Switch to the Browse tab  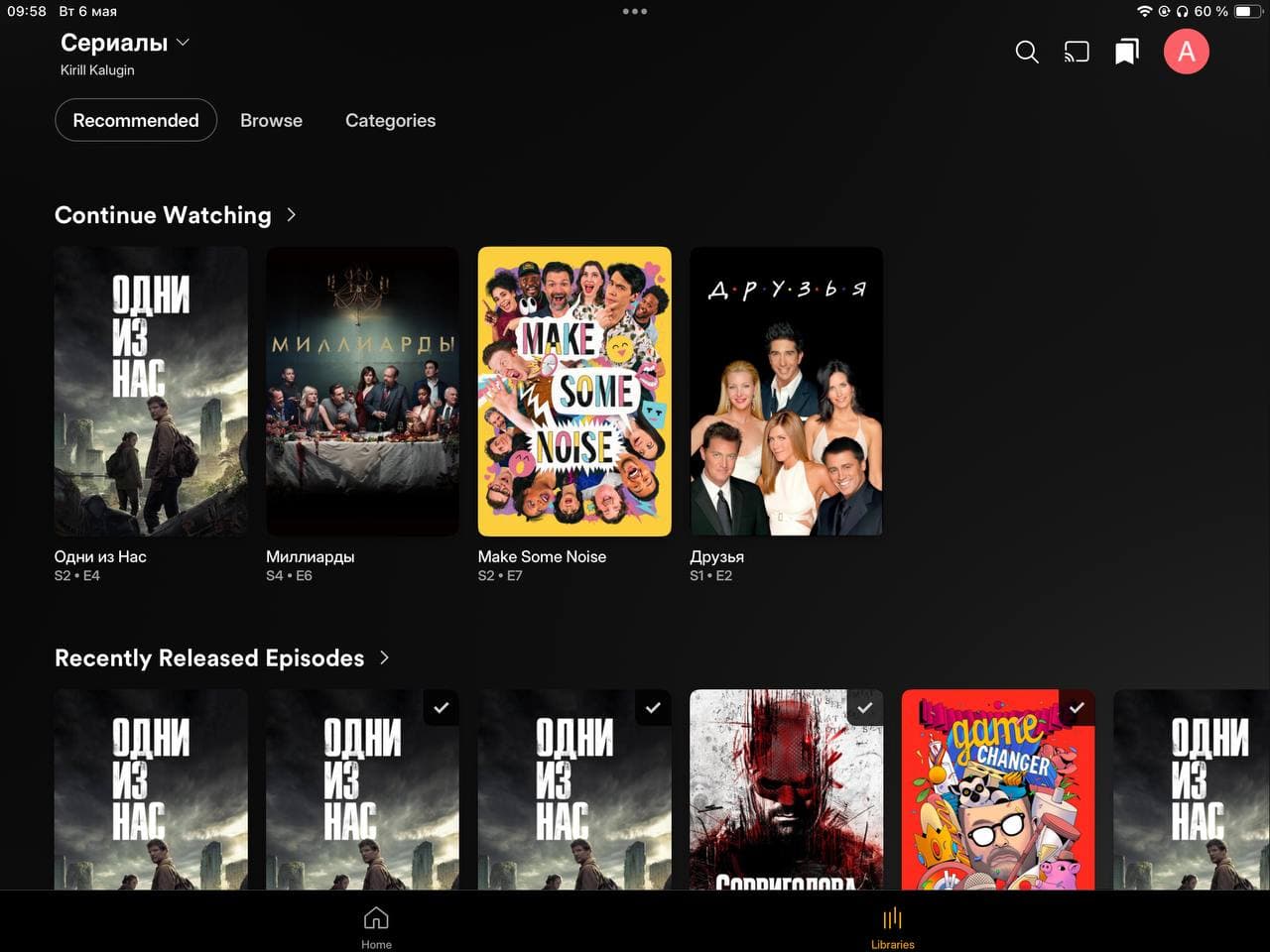pos(271,120)
